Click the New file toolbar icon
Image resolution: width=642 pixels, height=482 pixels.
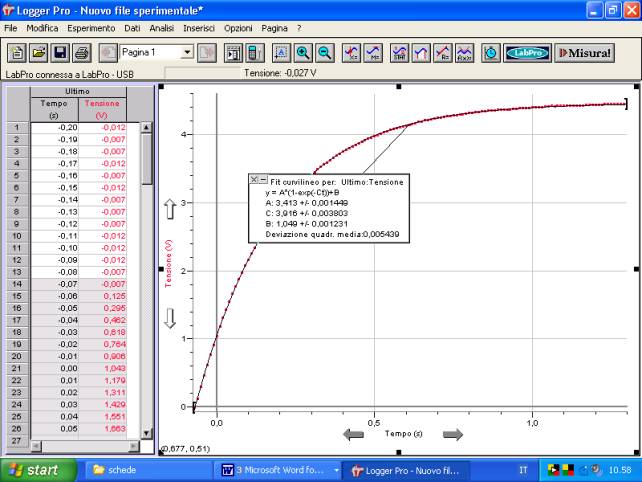click(x=17, y=53)
